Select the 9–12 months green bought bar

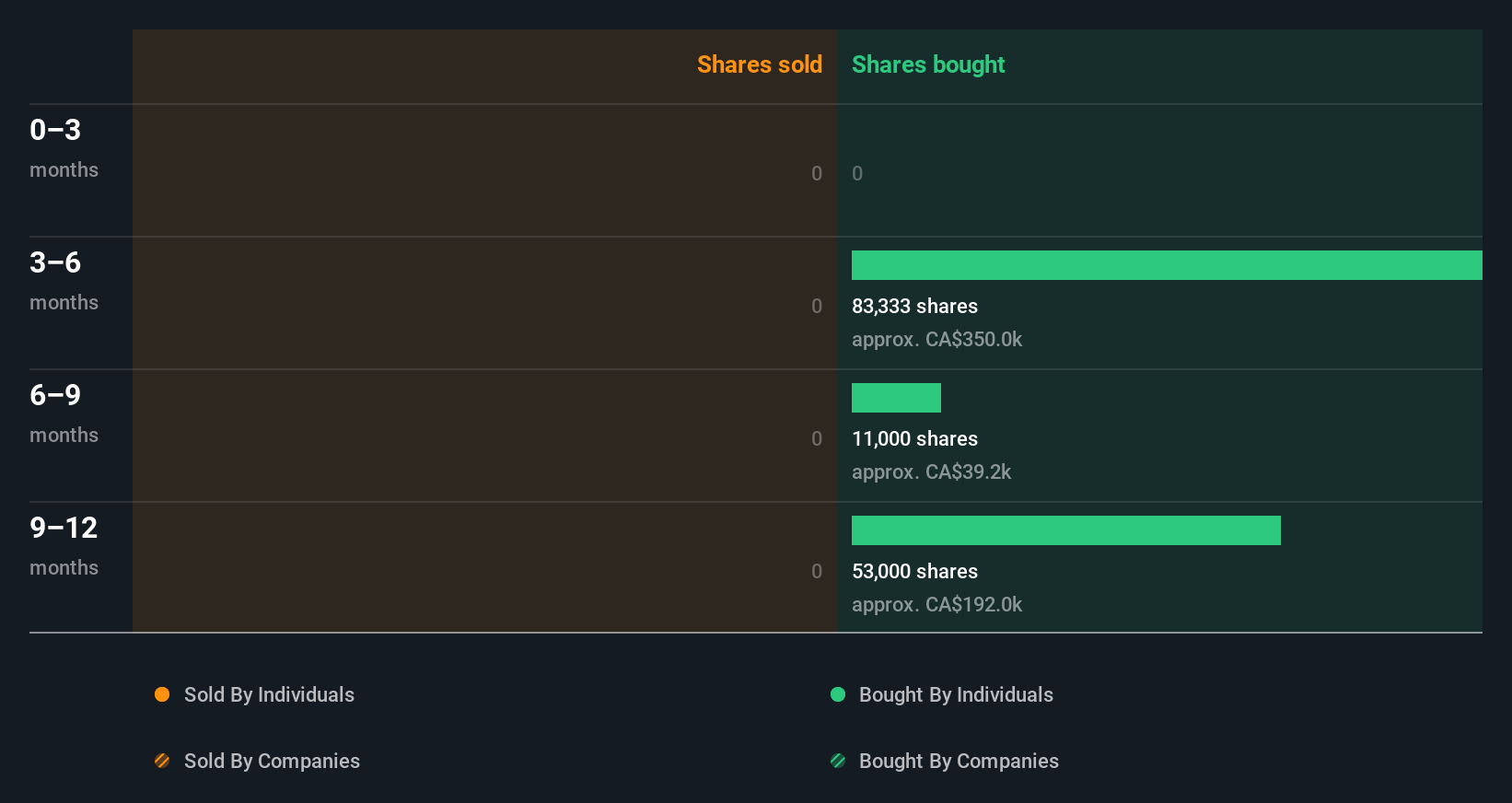tap(1066, 530)
